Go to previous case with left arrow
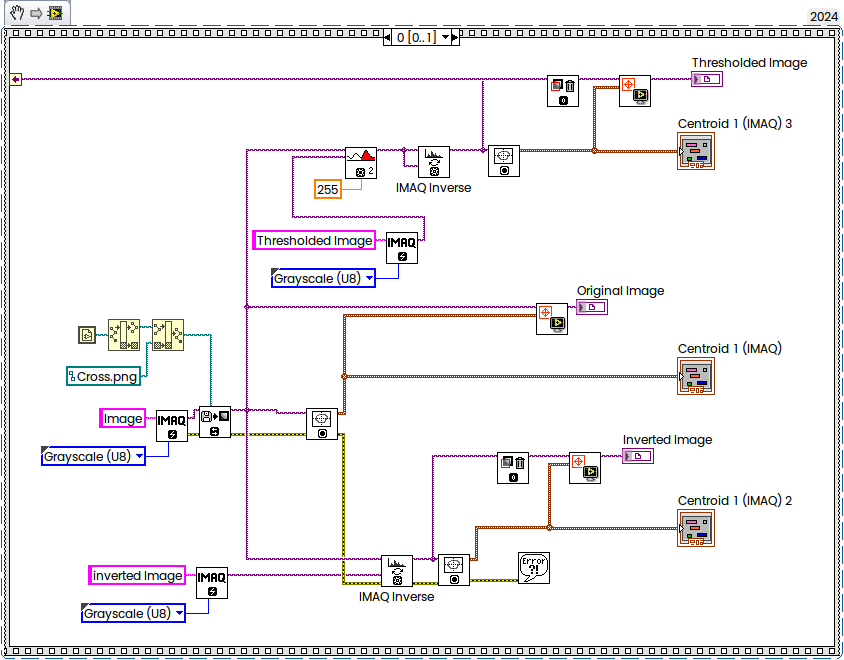This screenshot has width=844, height=660. click(x=388, y=37)
